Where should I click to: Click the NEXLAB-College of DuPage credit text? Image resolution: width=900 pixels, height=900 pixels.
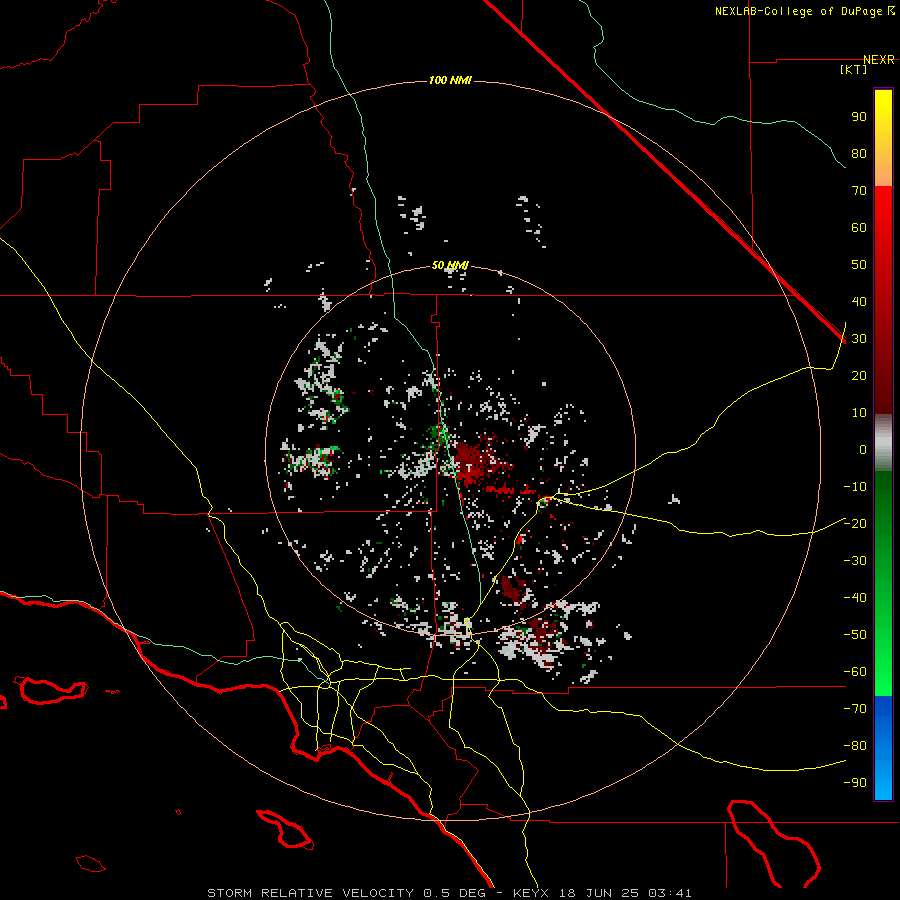[x=804, y=11]
